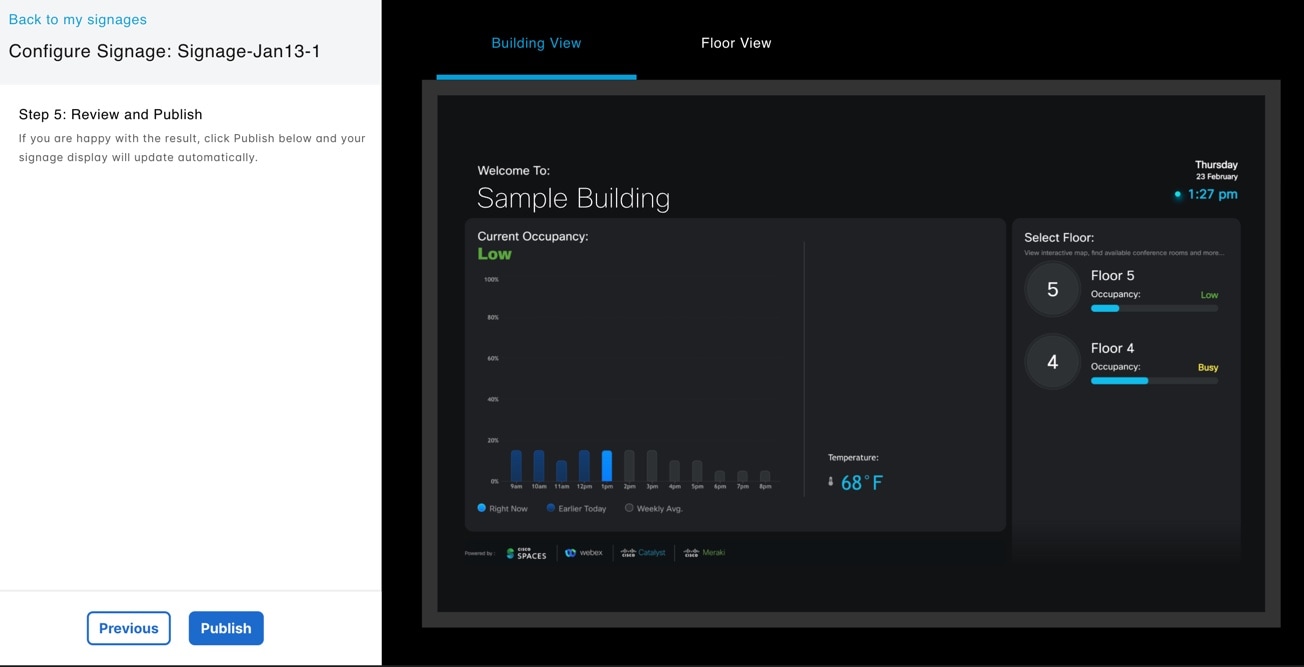Click the 11am occupancy bar

pyautogui.click(x=562, y=471)
